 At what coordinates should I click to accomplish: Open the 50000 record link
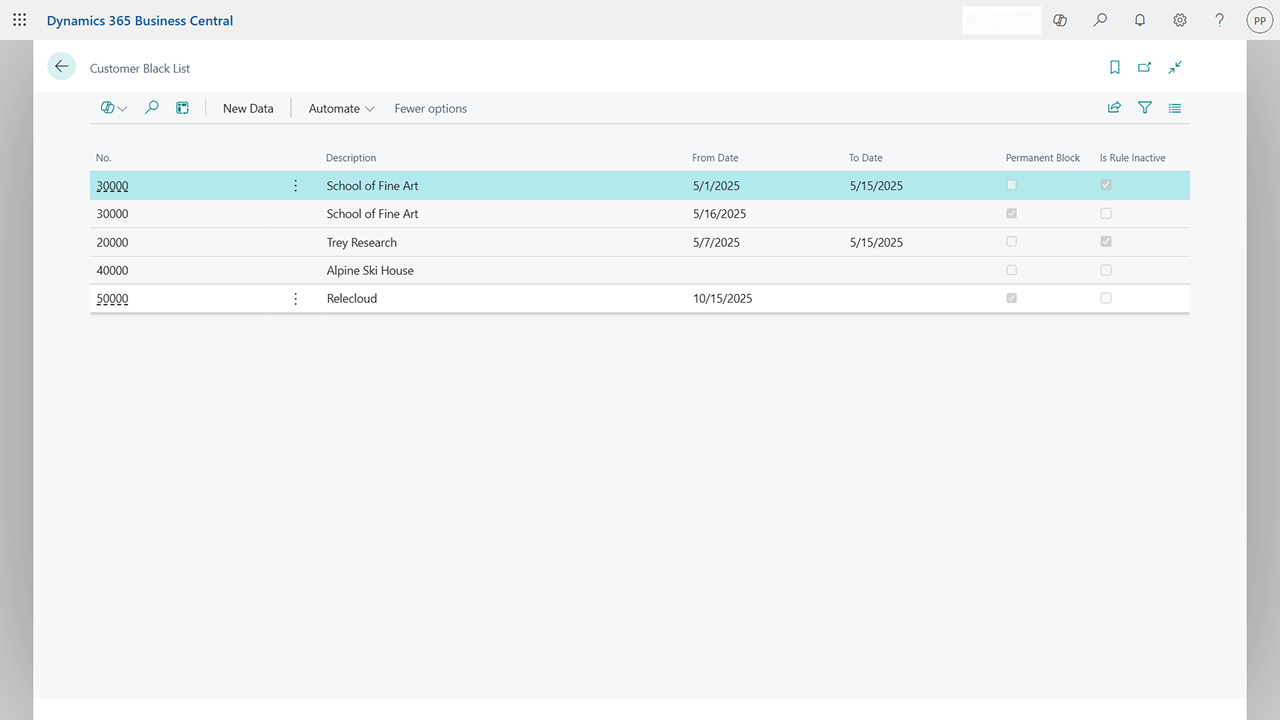click(x=112, y=298)
